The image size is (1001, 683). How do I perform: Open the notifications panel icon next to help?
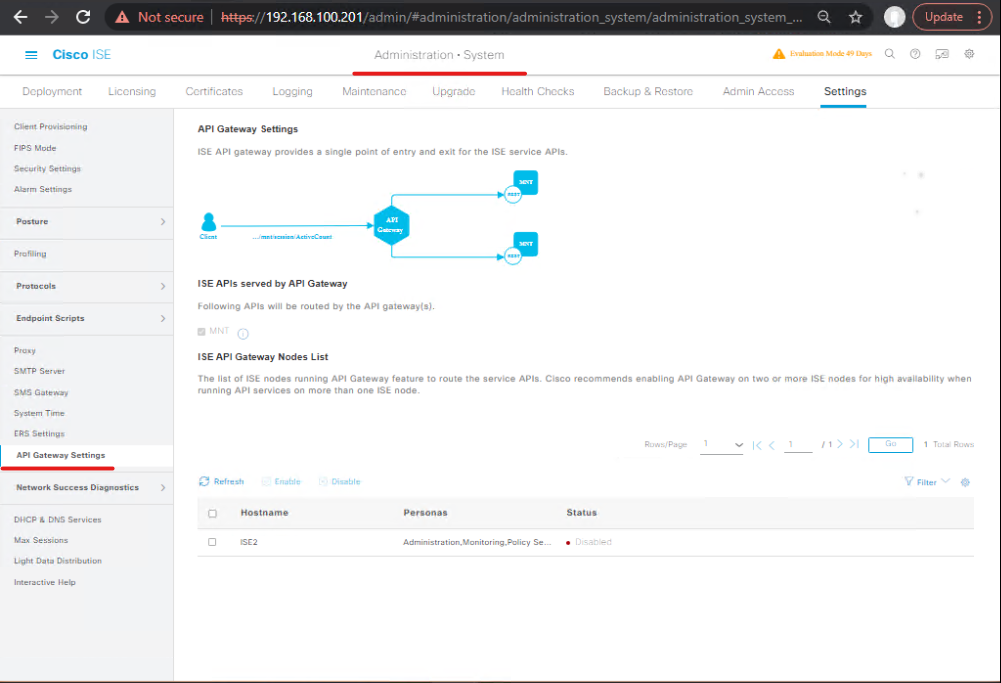(x=942, y=54)
